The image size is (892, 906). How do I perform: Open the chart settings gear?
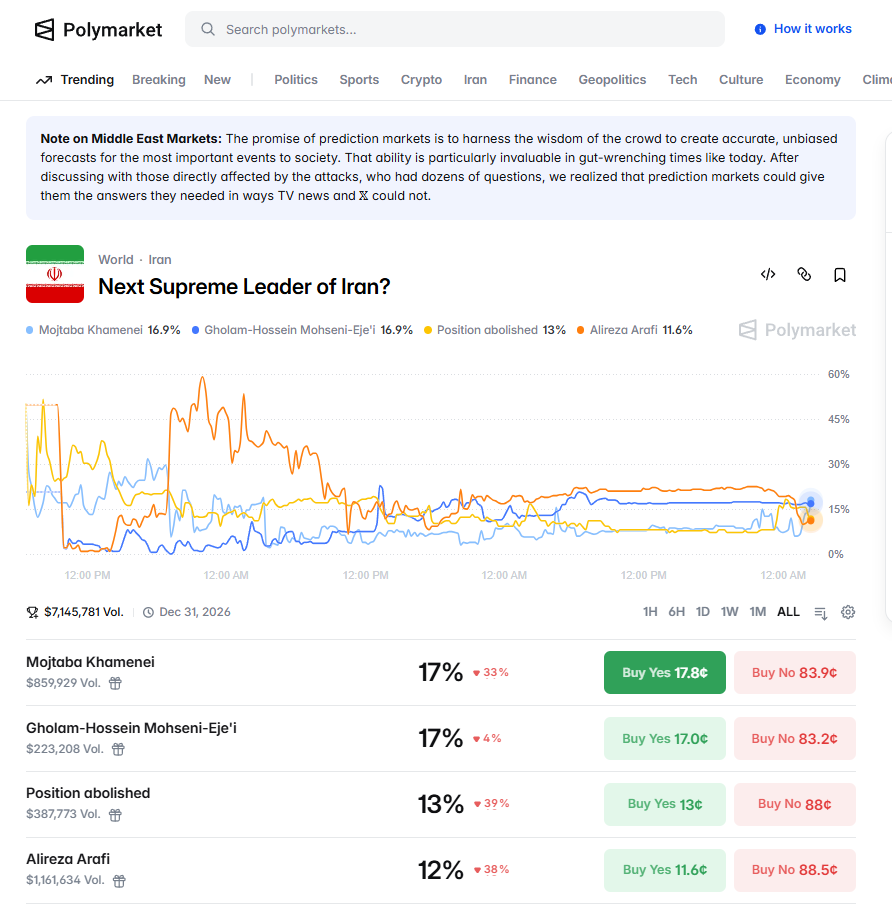848,612
